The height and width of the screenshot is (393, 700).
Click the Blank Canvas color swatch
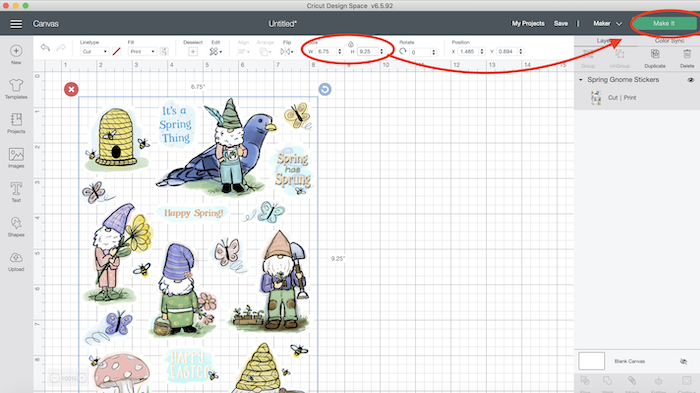pyautogui.click(x=592, y=361)
